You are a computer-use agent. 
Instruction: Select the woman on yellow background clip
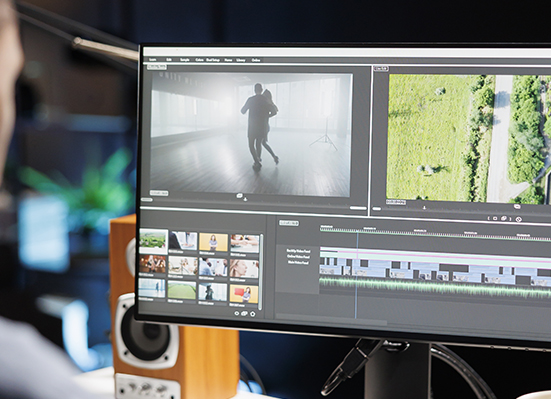click(213, 242)
